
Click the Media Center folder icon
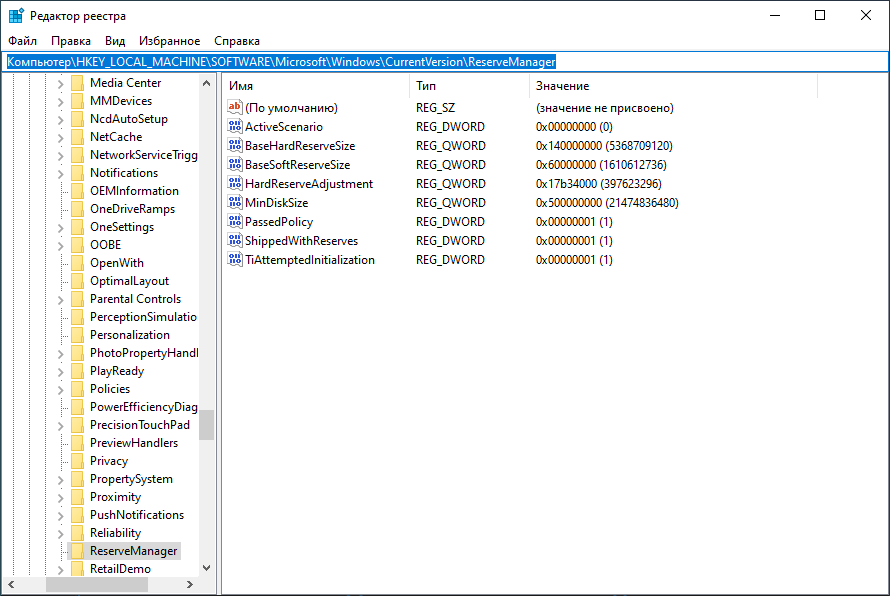click(x=78, y=83)
